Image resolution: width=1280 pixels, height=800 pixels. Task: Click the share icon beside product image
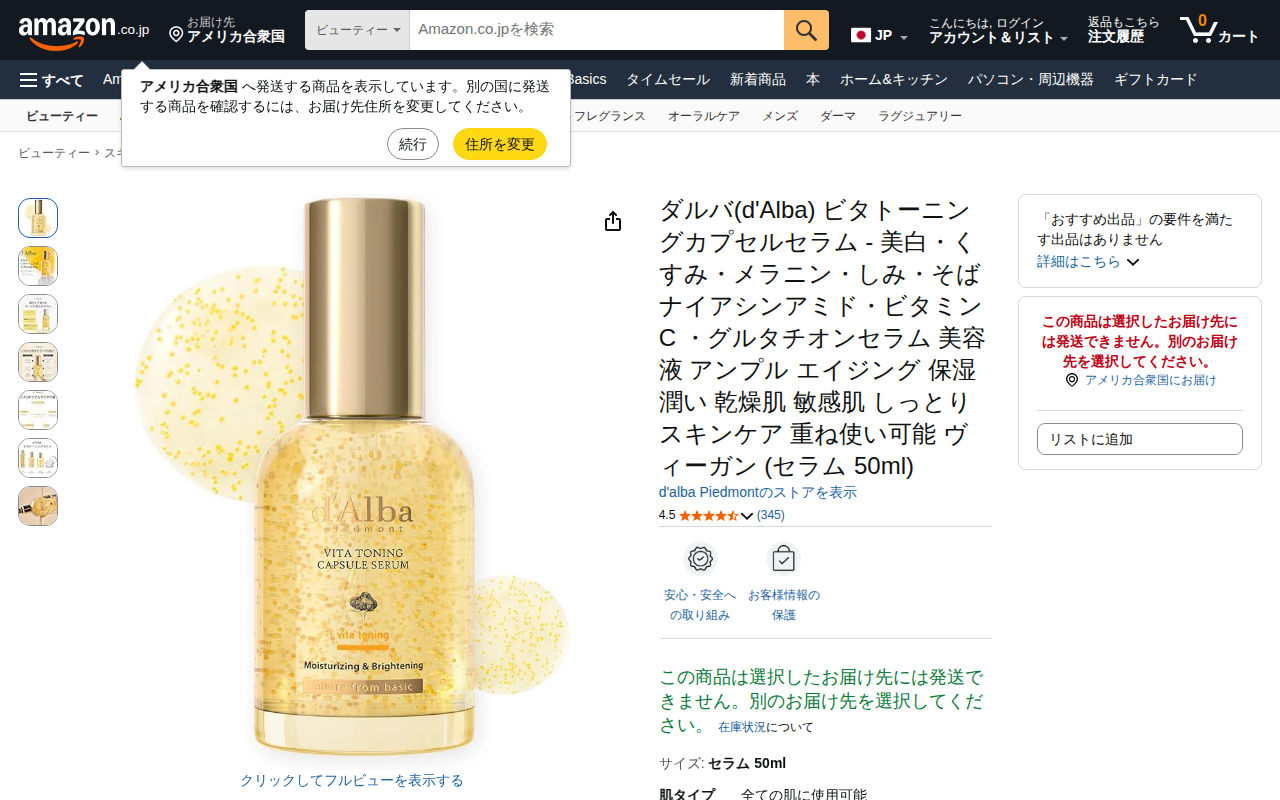click(x=613, y=221)
